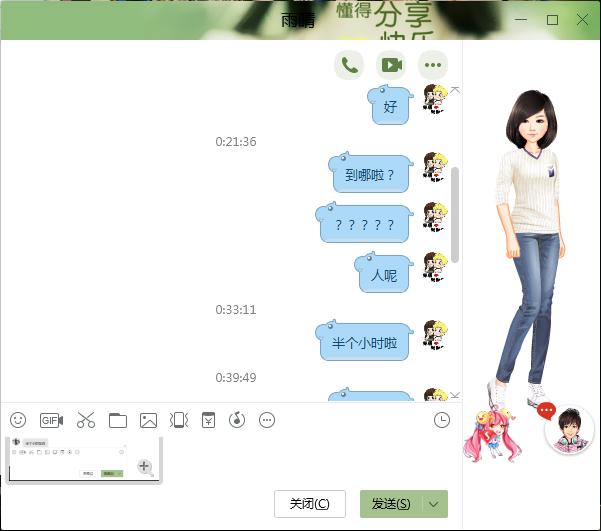Click the timestamp 0:39:49
This screenshot has width=601, height=531.
point(236,378)
